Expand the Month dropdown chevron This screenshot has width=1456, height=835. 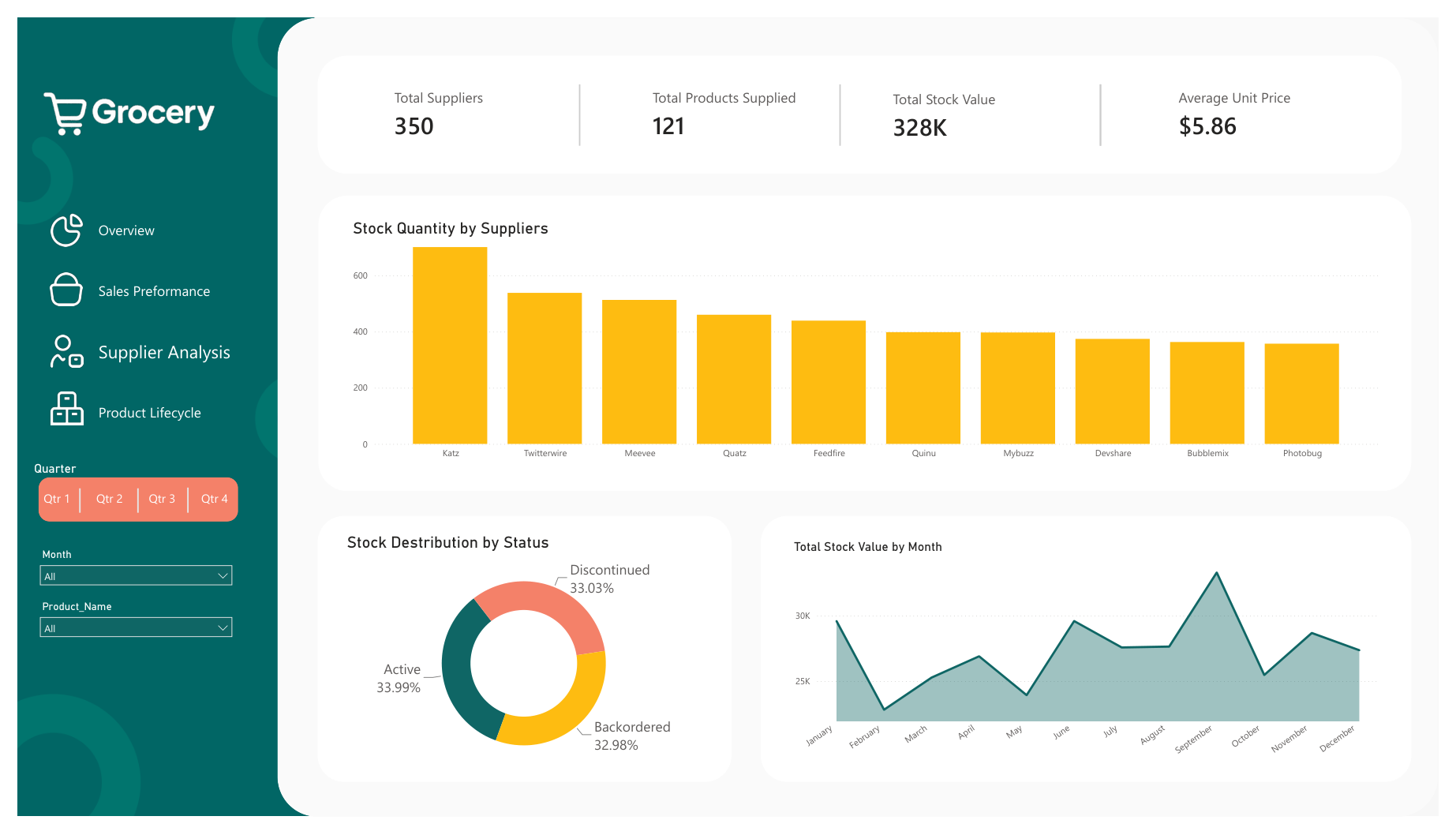[223, 576]
